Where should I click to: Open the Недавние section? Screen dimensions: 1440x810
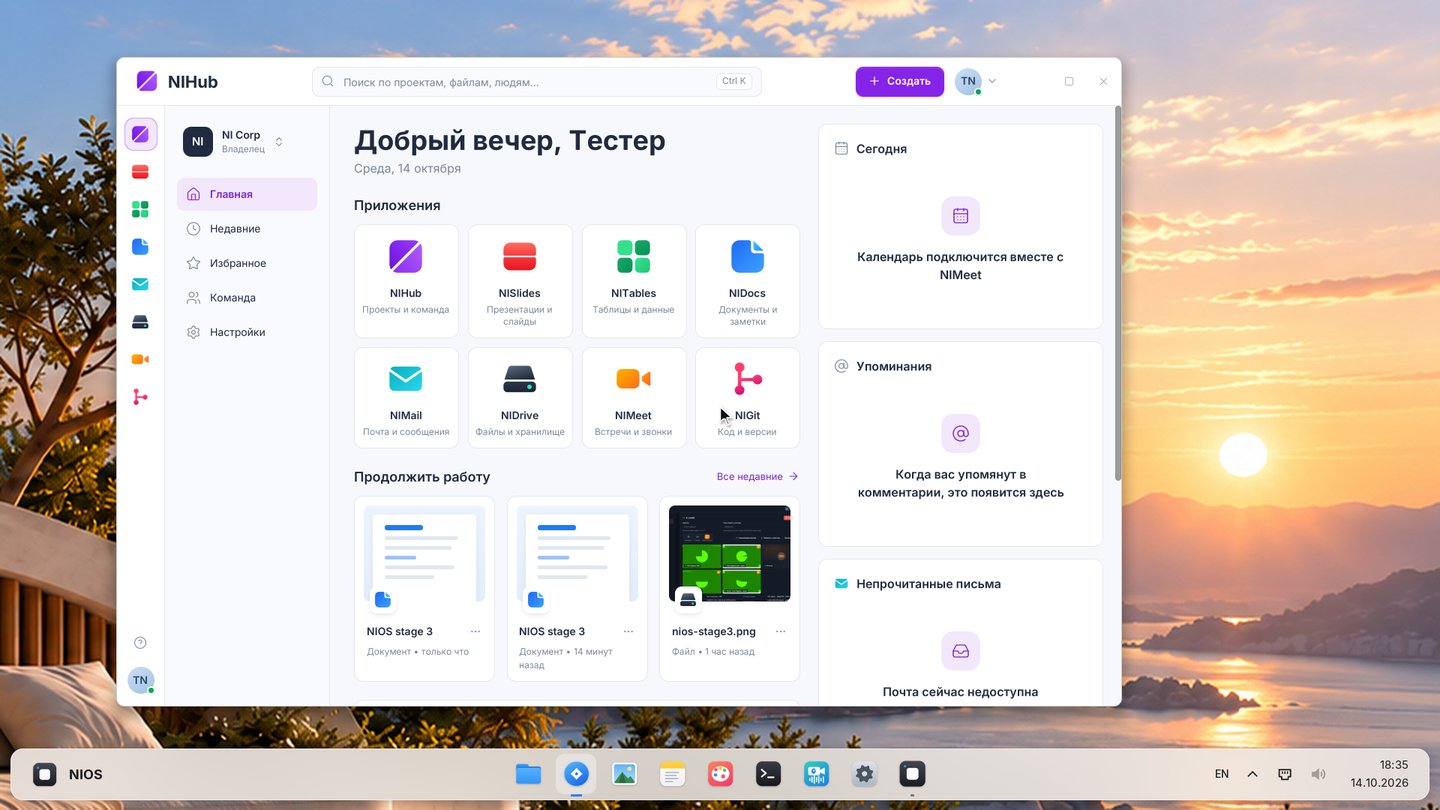[247, 229]
